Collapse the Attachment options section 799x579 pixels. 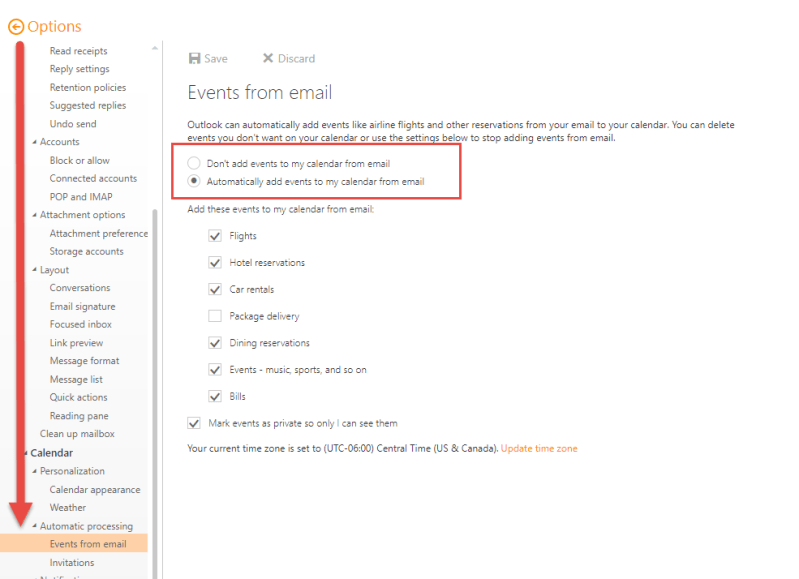pos(33,216)
